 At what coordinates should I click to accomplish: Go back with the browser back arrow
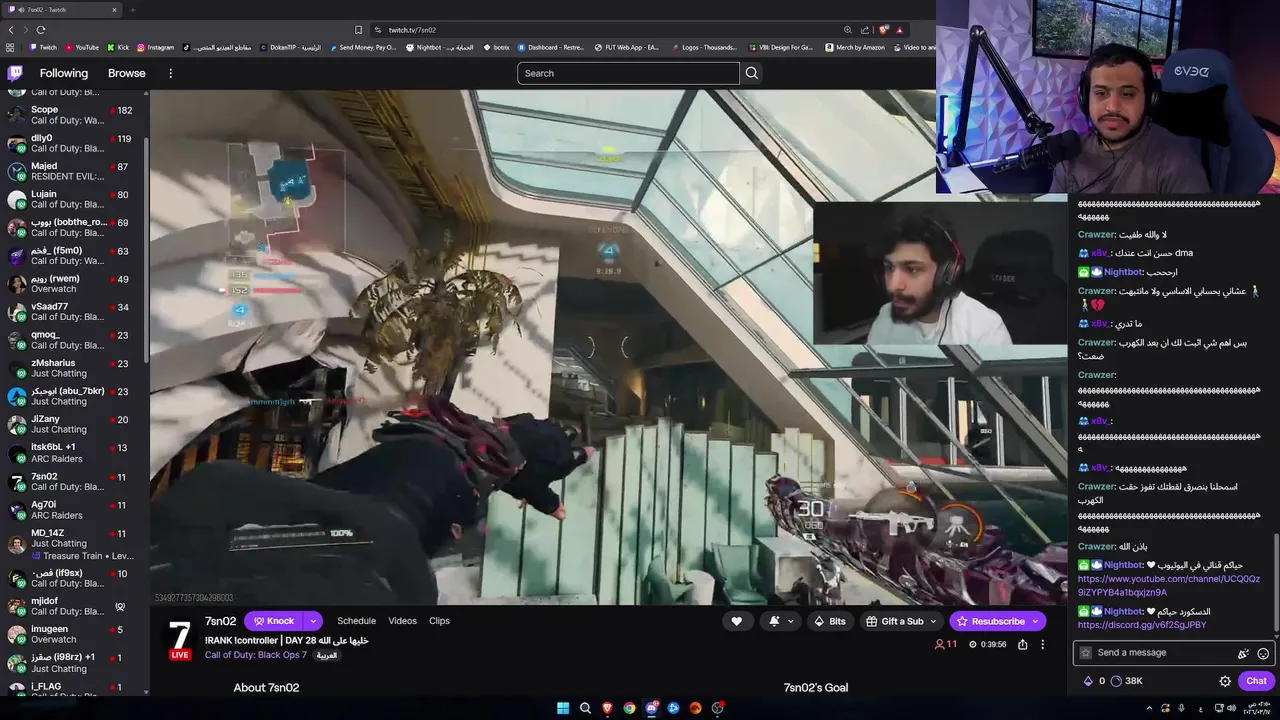[12, 30]
